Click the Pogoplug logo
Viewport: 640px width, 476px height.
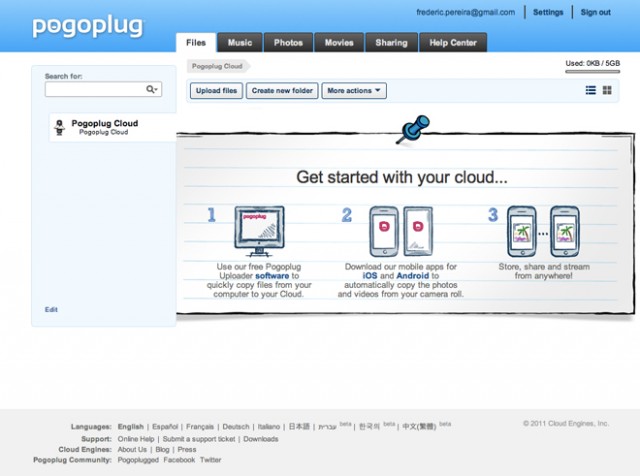(x=88, y=27)
